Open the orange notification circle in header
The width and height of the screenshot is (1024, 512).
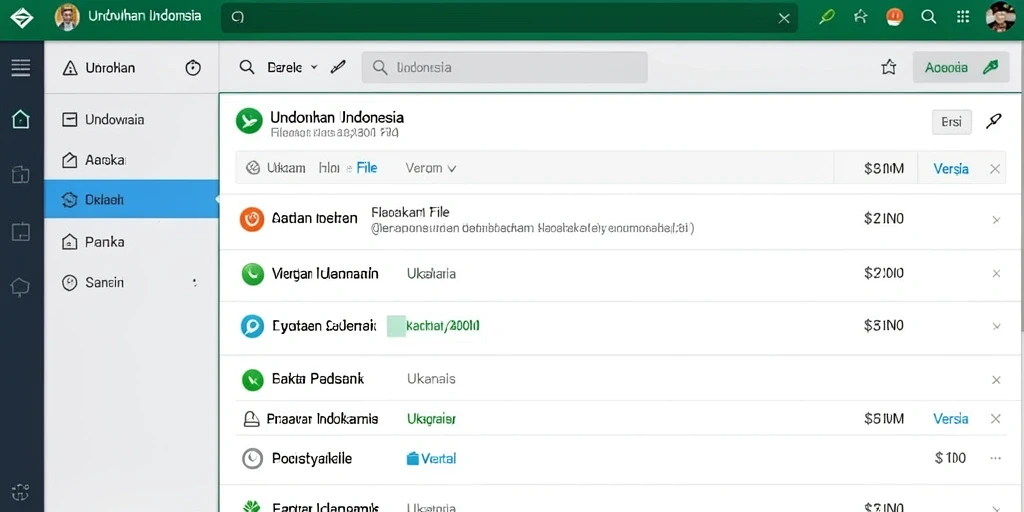(x=895, y=17)
